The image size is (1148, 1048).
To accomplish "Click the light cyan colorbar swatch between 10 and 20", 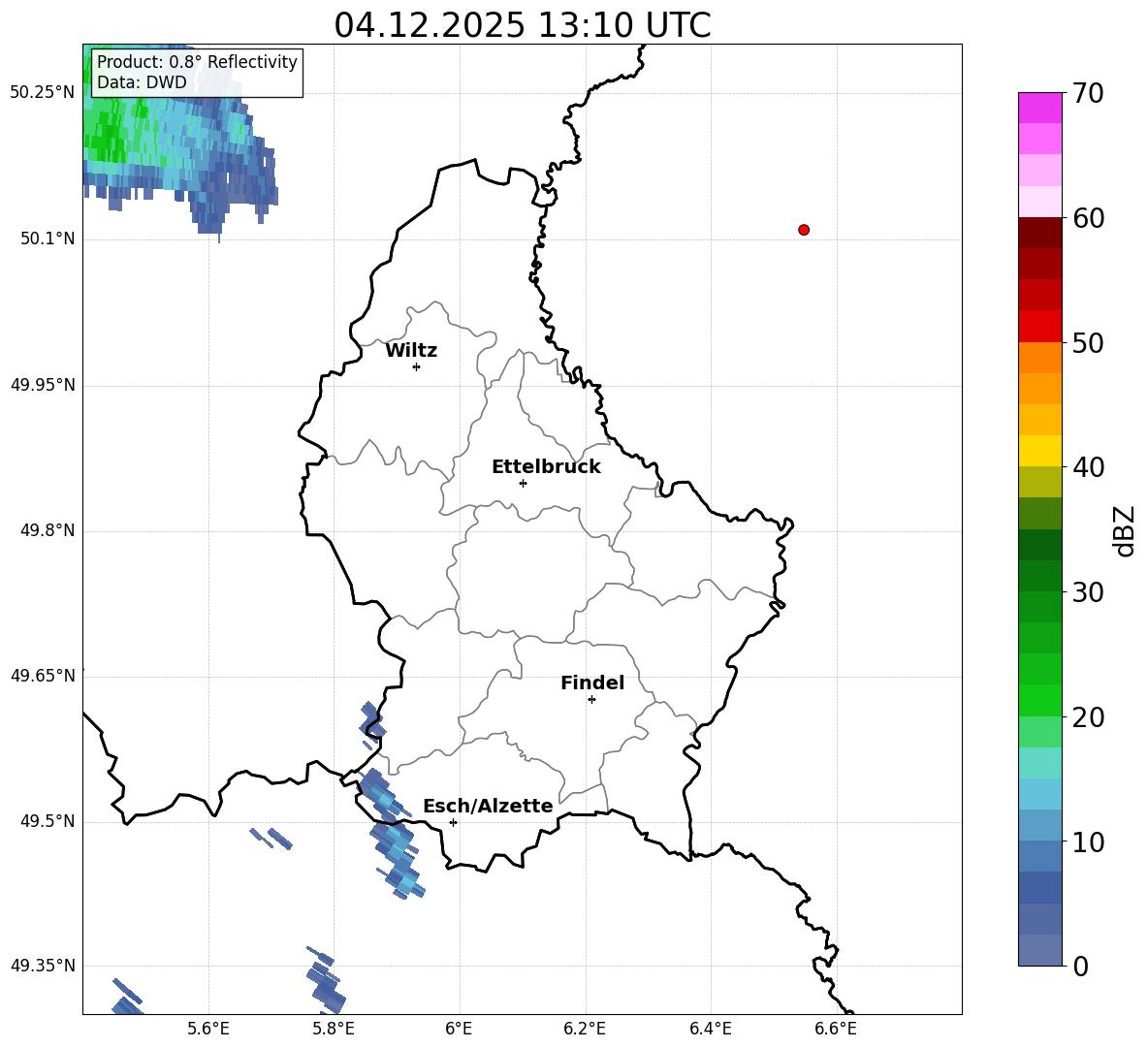I will coord(1039,763).
